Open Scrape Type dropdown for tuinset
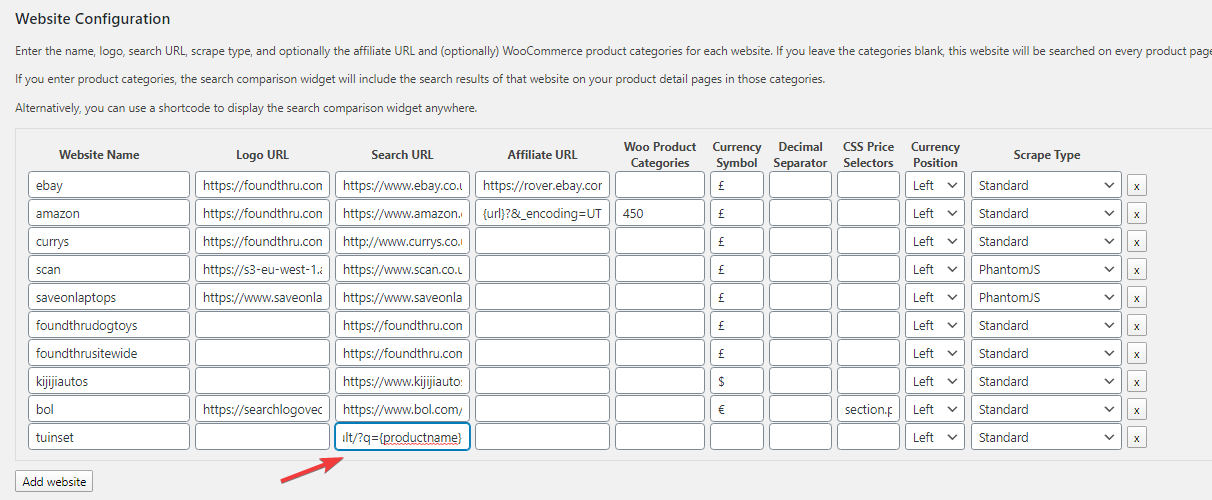 click(1047, 437)
